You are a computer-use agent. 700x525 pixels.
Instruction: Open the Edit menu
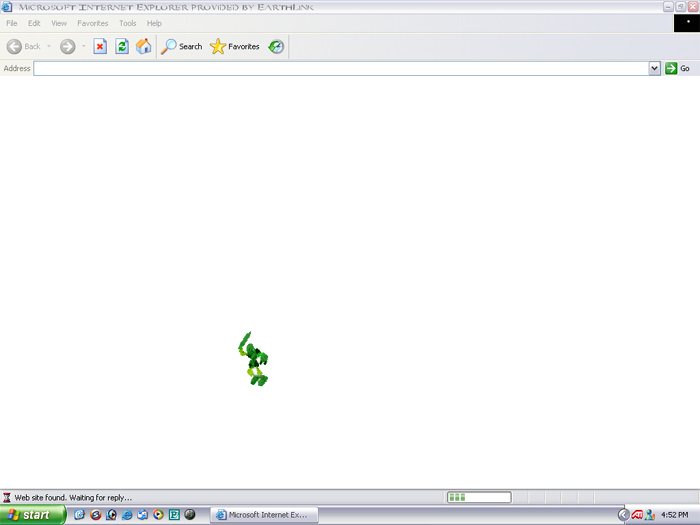34,23
